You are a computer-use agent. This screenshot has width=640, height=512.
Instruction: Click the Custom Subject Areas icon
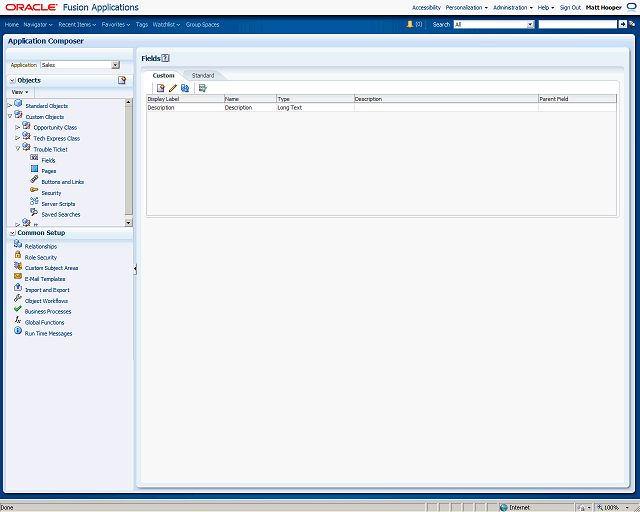(x=18, y=265)
